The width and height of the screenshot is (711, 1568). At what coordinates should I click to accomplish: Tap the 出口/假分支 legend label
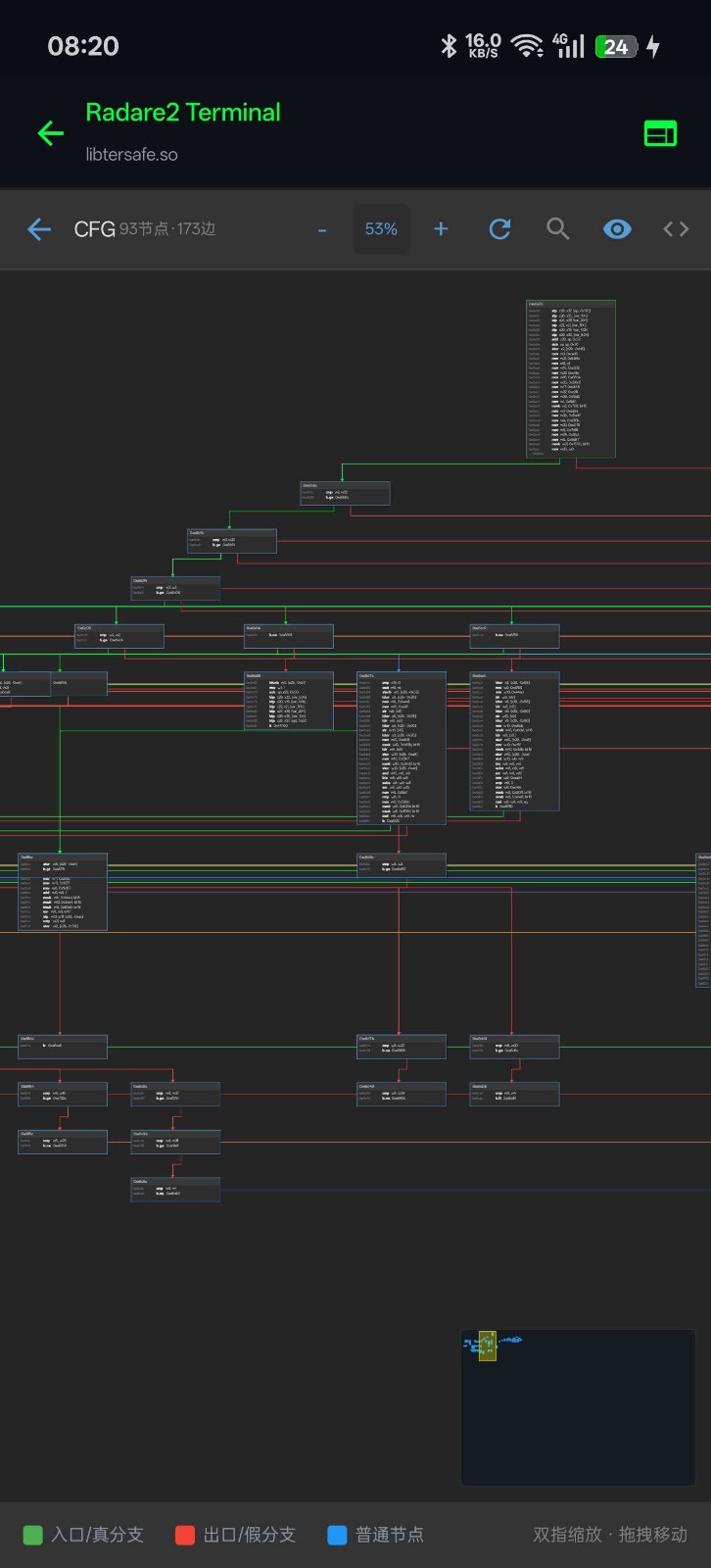pos(249,1535)
